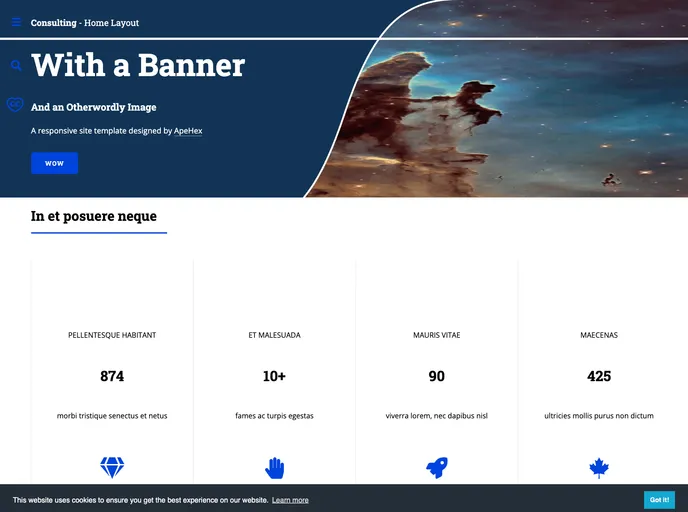
Task: Click the rocket icon under Mauris Vitae
Action: click(437, 468)
